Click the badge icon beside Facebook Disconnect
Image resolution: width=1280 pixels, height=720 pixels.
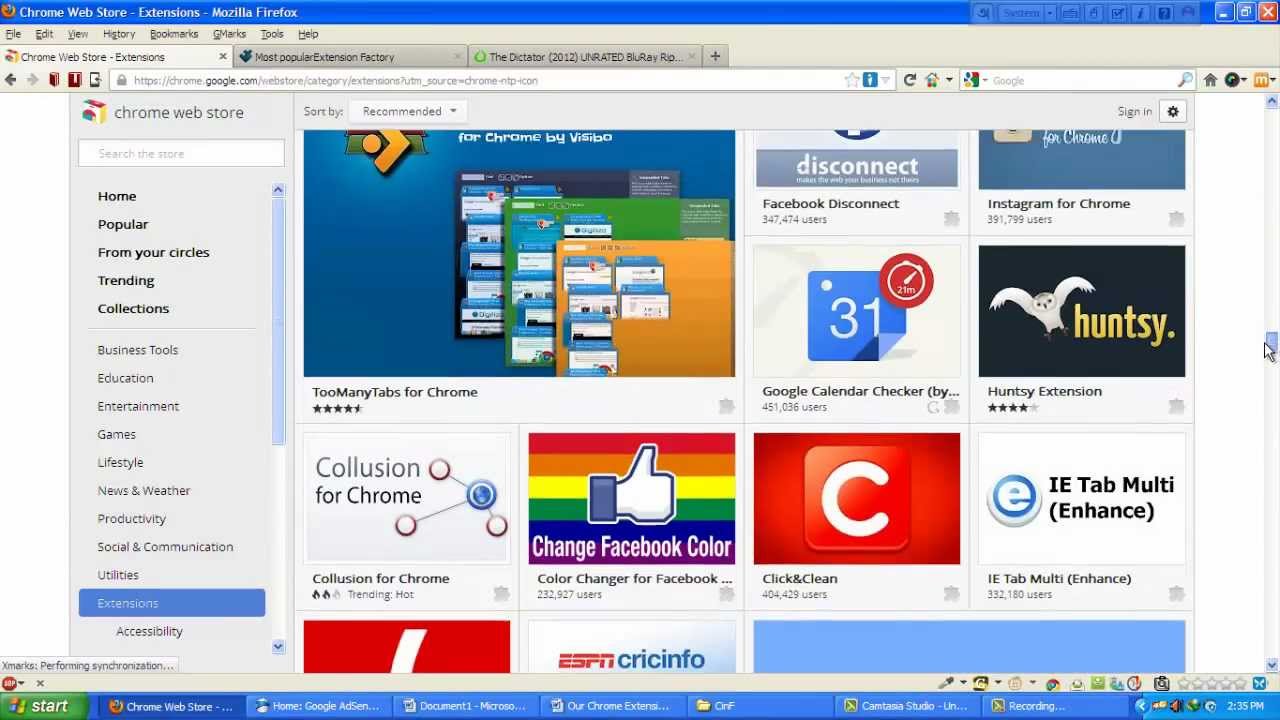click(951, 218)
